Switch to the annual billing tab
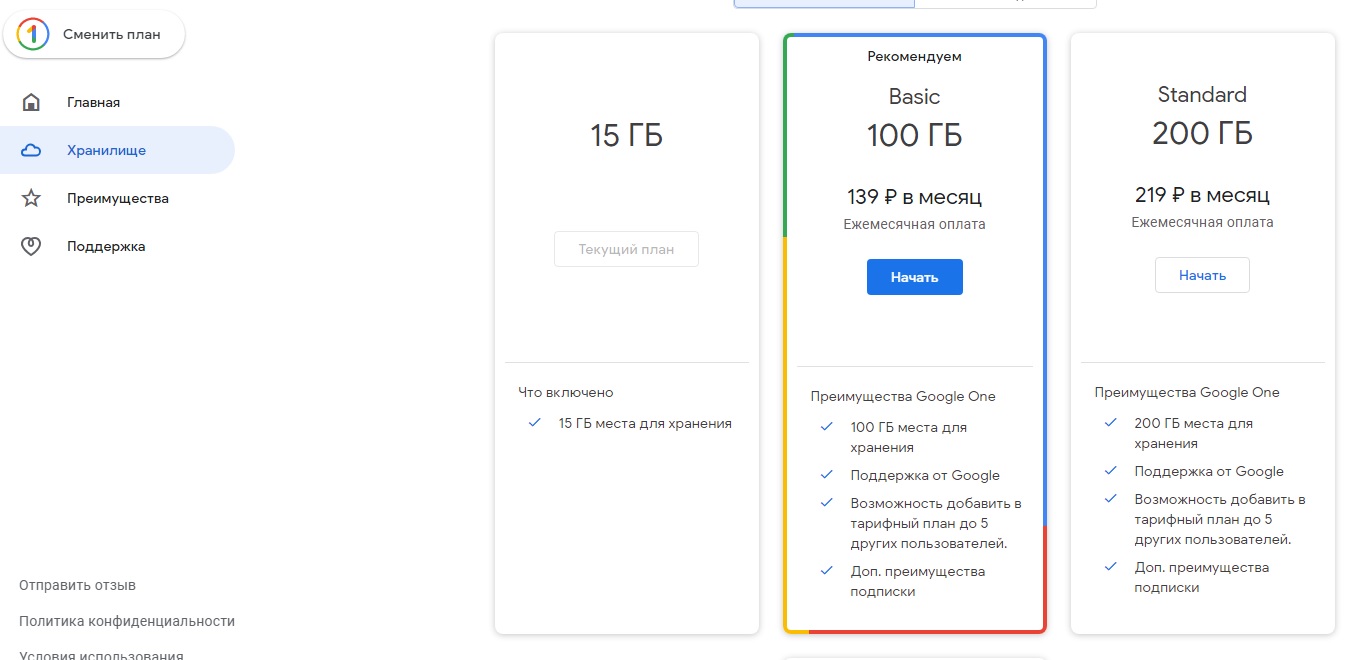 tap(1004, 3)
